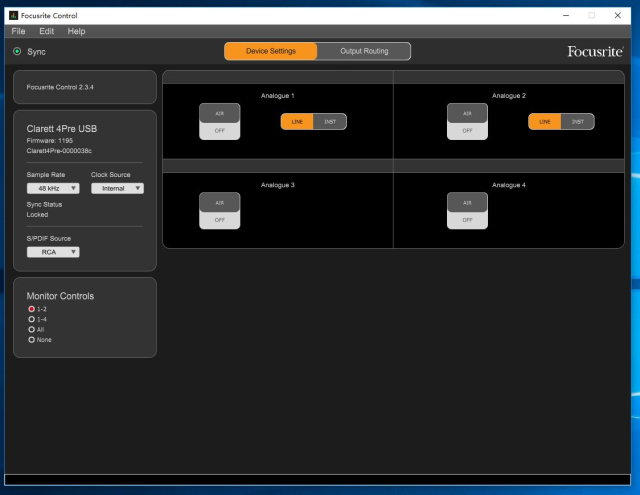Click the Sync Status label
The image size is (640, 495).
coord(44,204)
